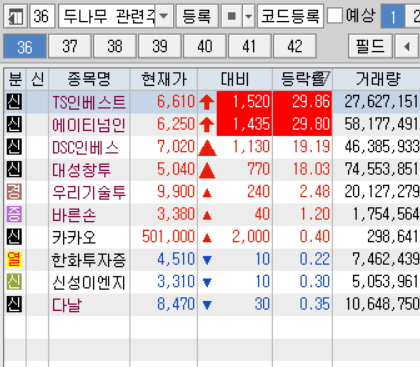Click the 신 badge in 대성창투 row
Image resolution: width=420 pixels, height=367 pixels.
[14, 169]
